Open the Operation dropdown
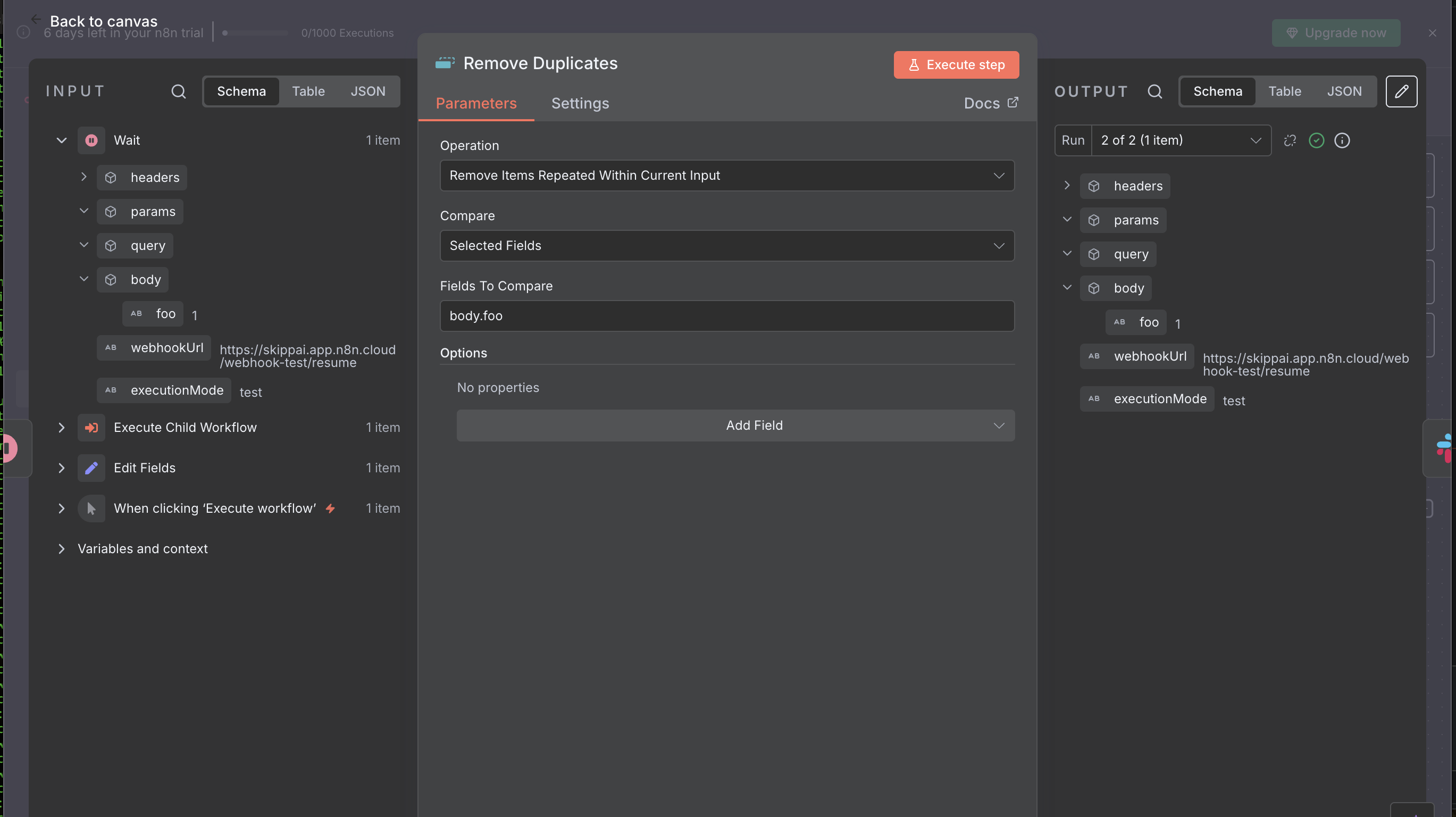Image resolution: width=1456 pixels, height=817 pixels. click(727, 176)
